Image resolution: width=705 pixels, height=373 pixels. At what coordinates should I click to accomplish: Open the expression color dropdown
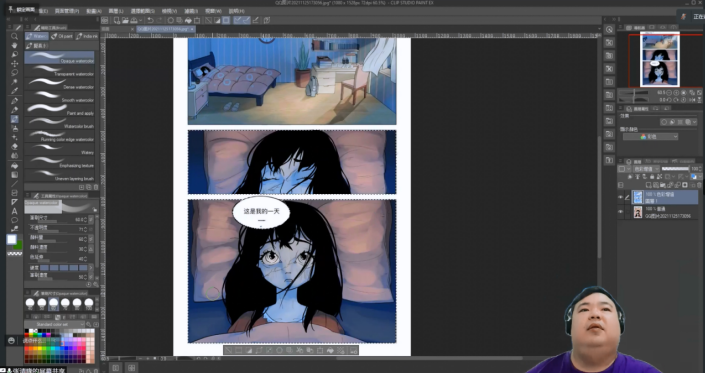[x=650, y=137]
